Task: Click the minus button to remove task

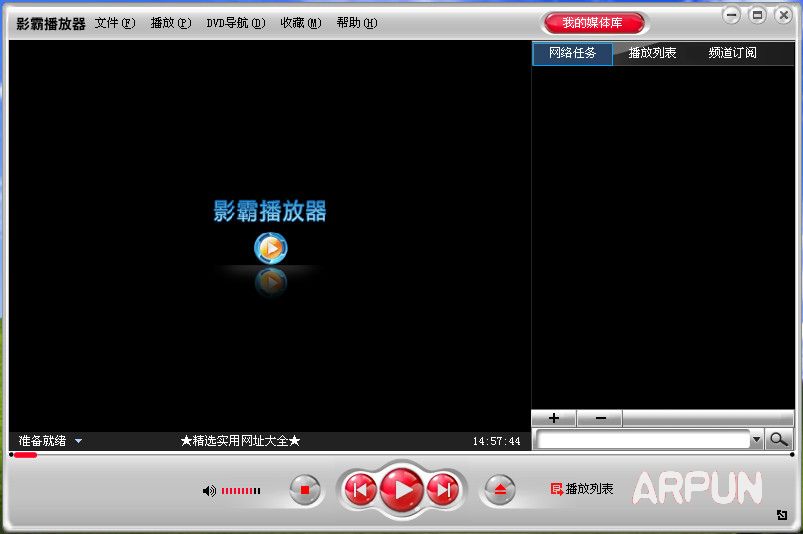Action: tap(600, 418)
